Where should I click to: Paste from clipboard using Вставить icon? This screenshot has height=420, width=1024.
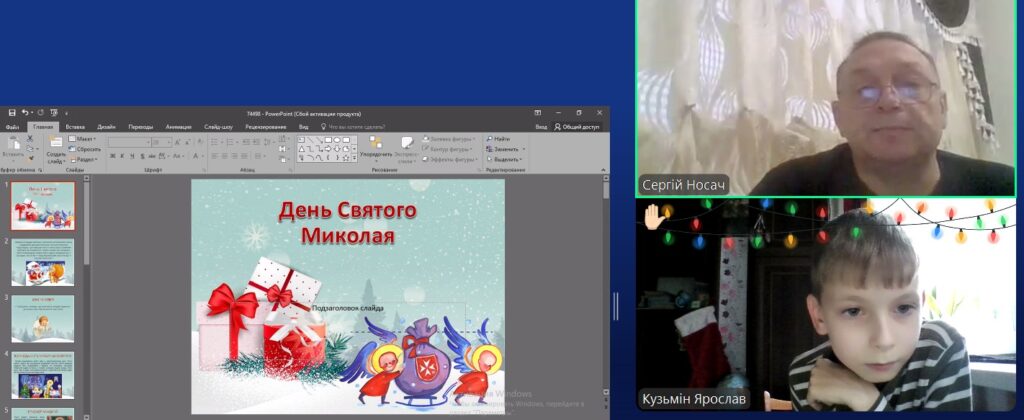(13, 142)
